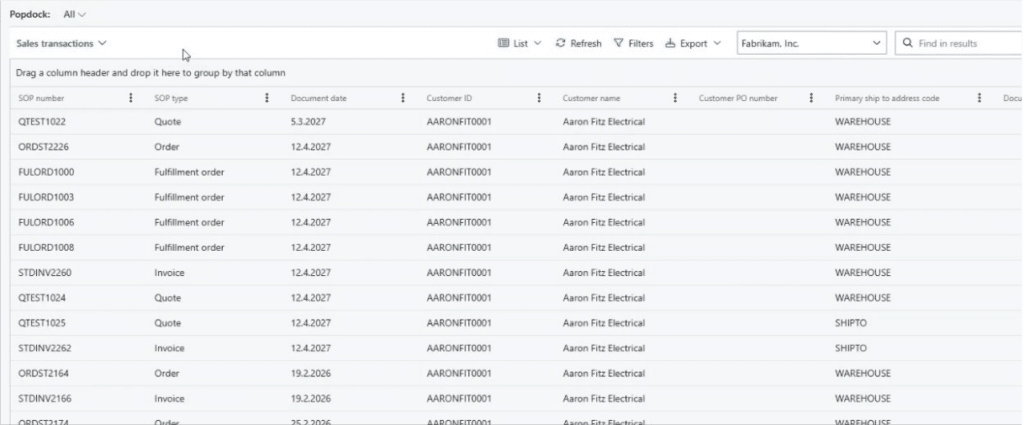
Task: Open the Customer ID column options menu
Action: tap(539, 98)
